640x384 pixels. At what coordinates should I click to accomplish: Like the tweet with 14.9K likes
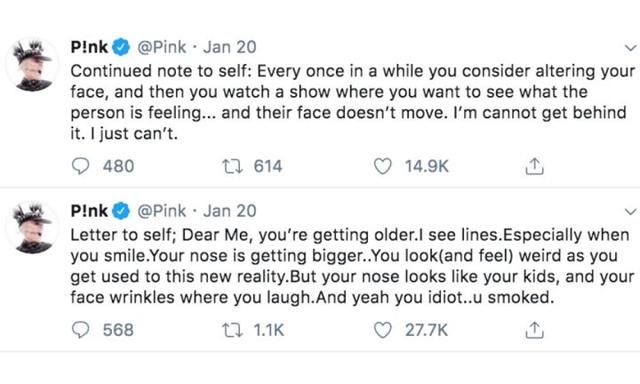tap(382, 166)
